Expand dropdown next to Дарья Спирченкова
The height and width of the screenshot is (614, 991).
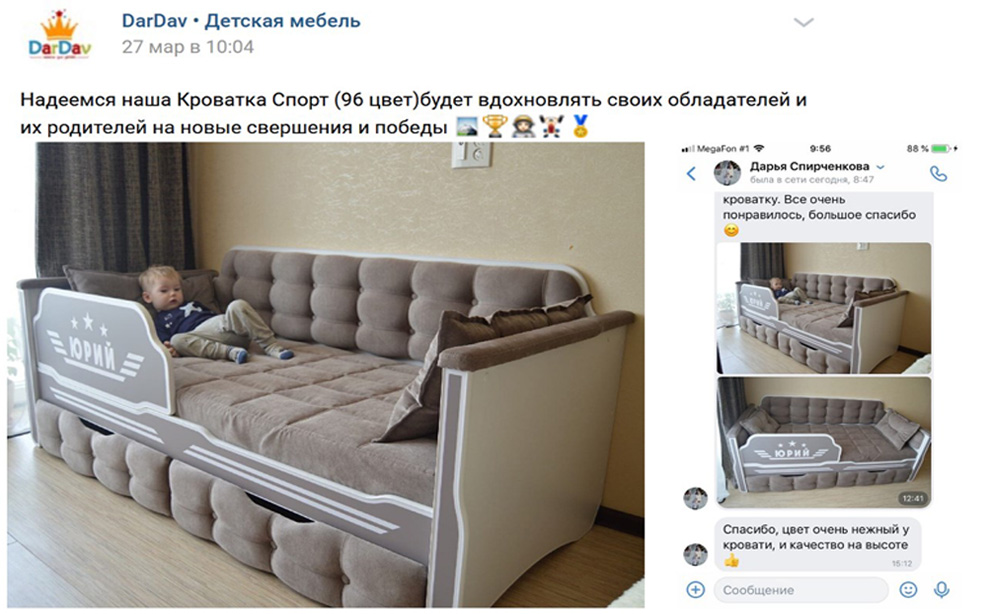coord(880,167)
